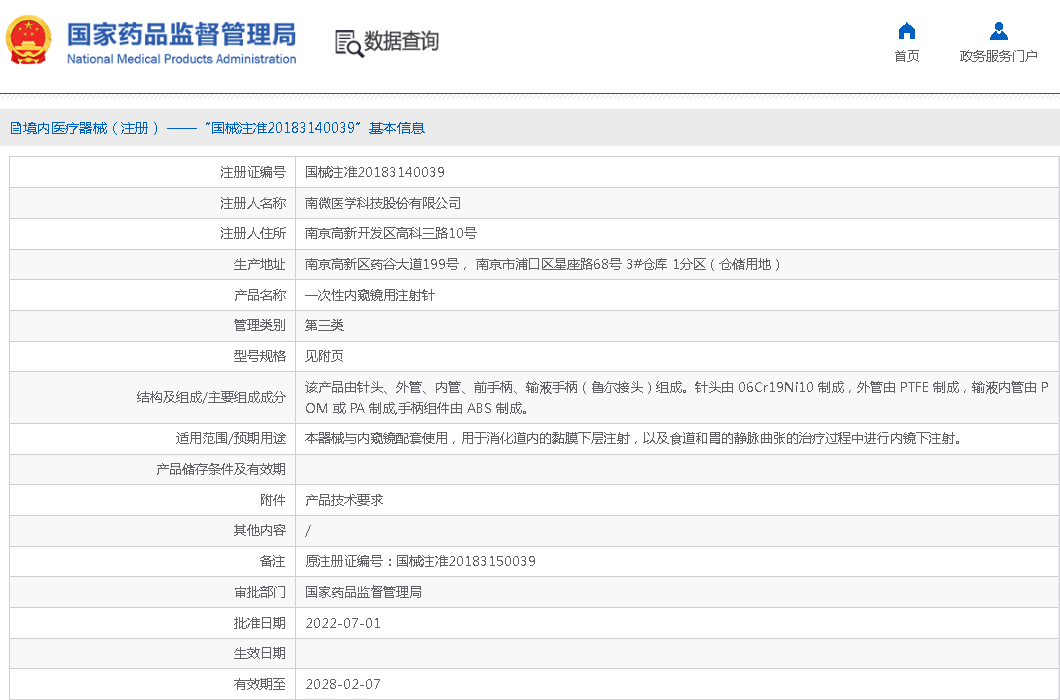The height and width of the screenshot is (700, 1060).
Task: Select product name 一次性内窥镜用注射针
Action: coord(370,295)
